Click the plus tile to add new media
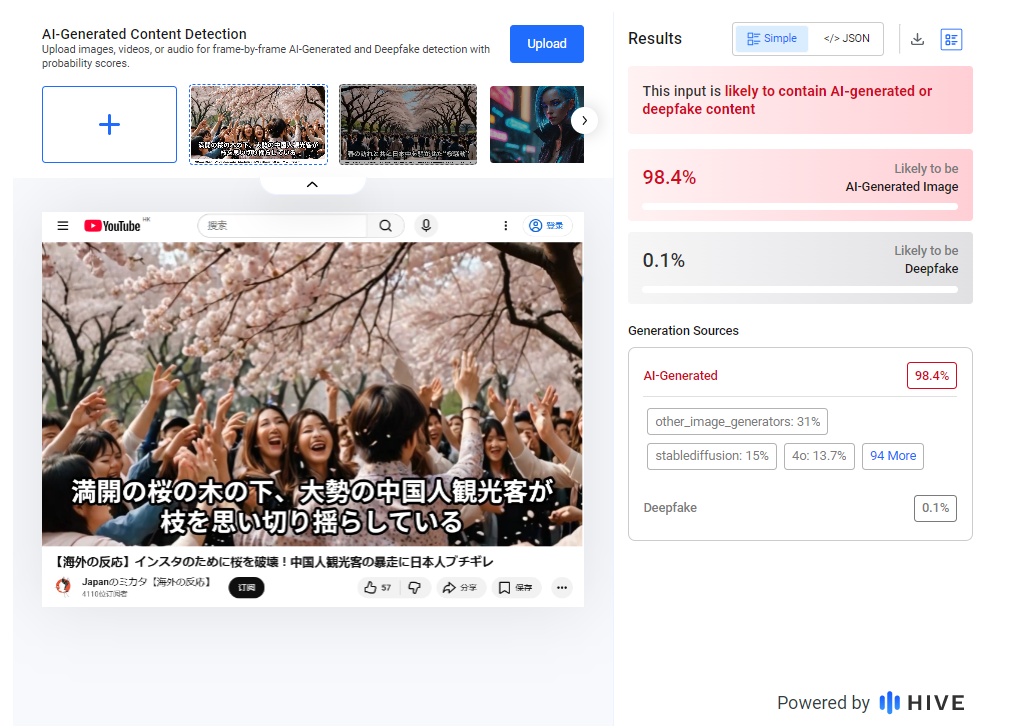The image size is (1012, 726). (x=109, y=124)
